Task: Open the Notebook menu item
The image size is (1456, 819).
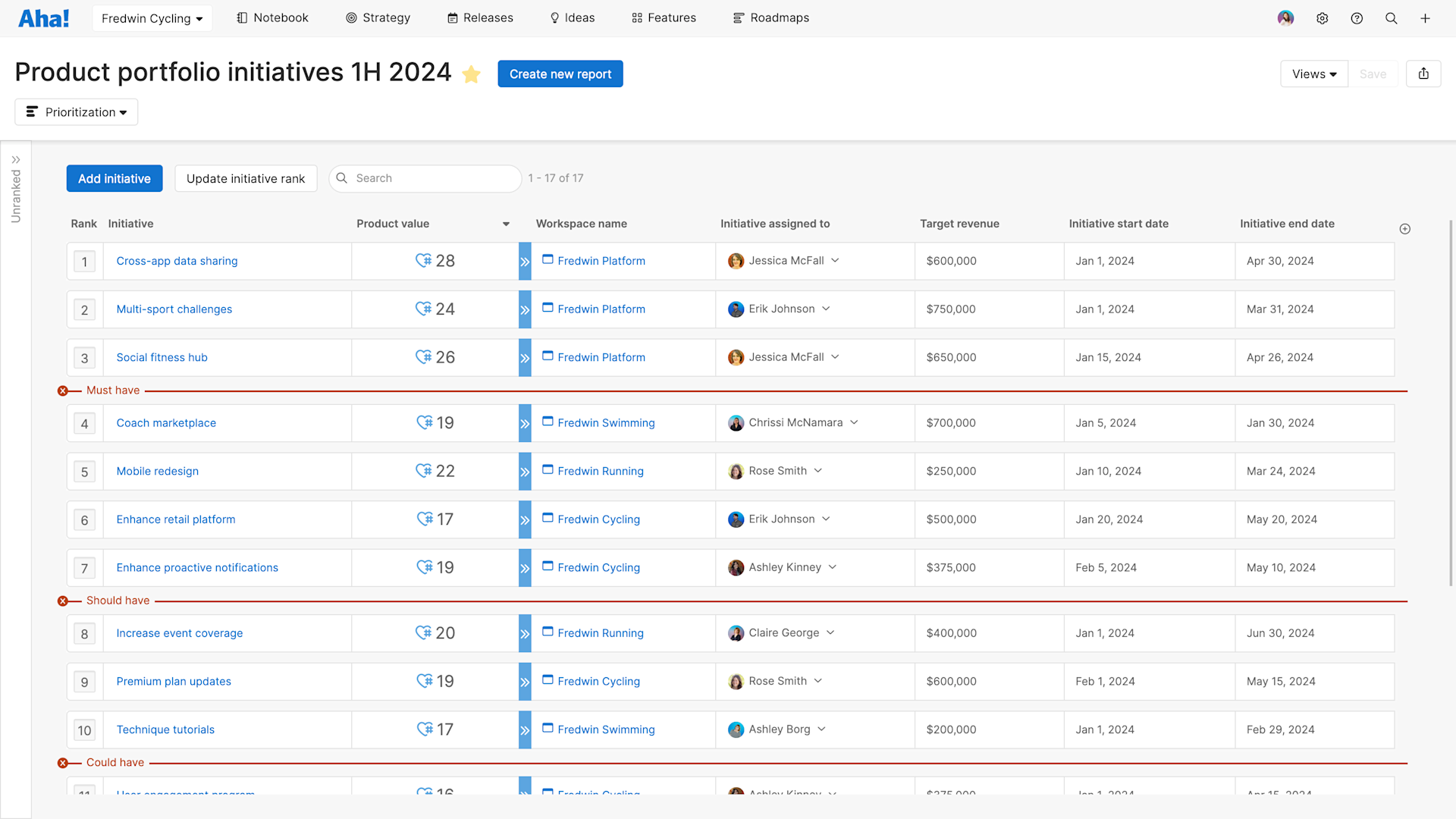Action: coord(271,17)
